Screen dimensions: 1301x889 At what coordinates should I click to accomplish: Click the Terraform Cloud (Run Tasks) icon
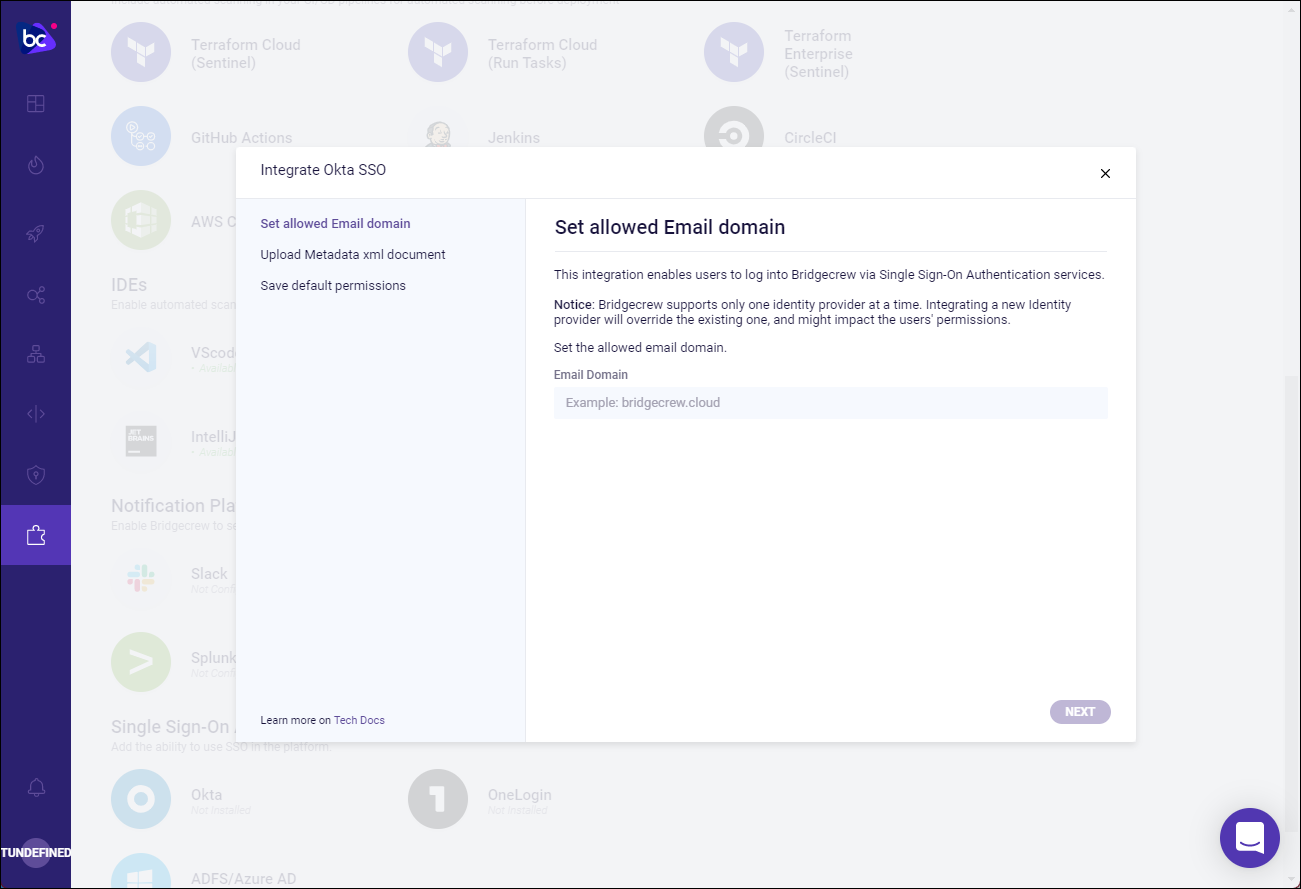click(x=438, y=52)
